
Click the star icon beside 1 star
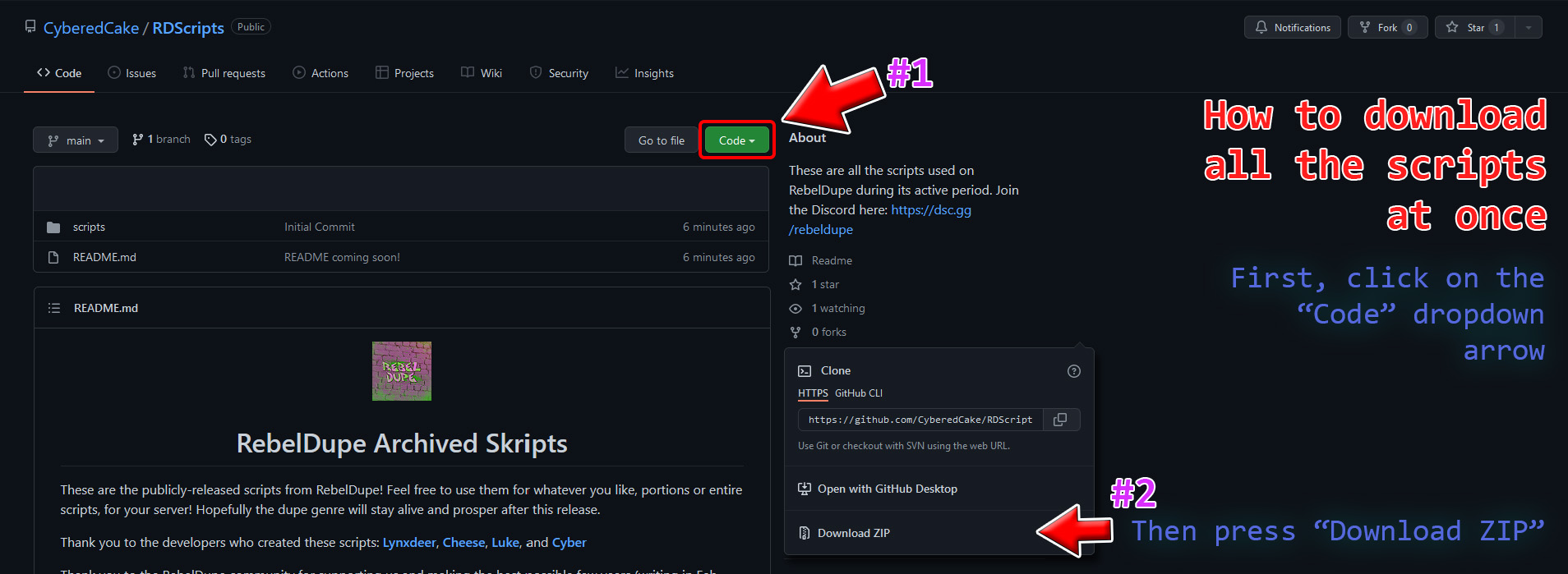point(796,284)
